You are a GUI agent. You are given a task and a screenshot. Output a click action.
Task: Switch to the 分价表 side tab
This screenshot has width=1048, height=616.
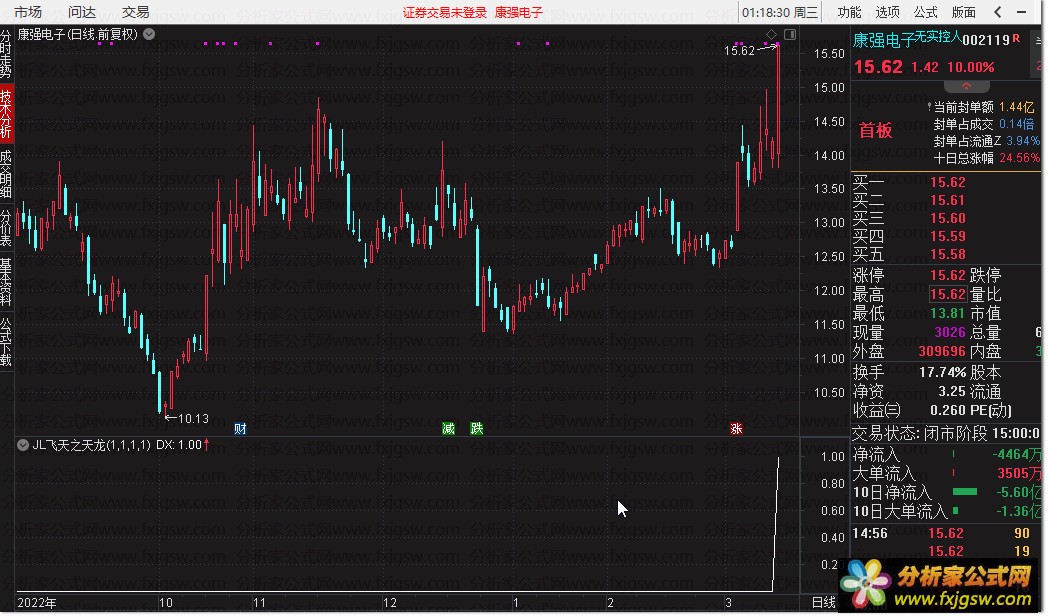[6, 228]
